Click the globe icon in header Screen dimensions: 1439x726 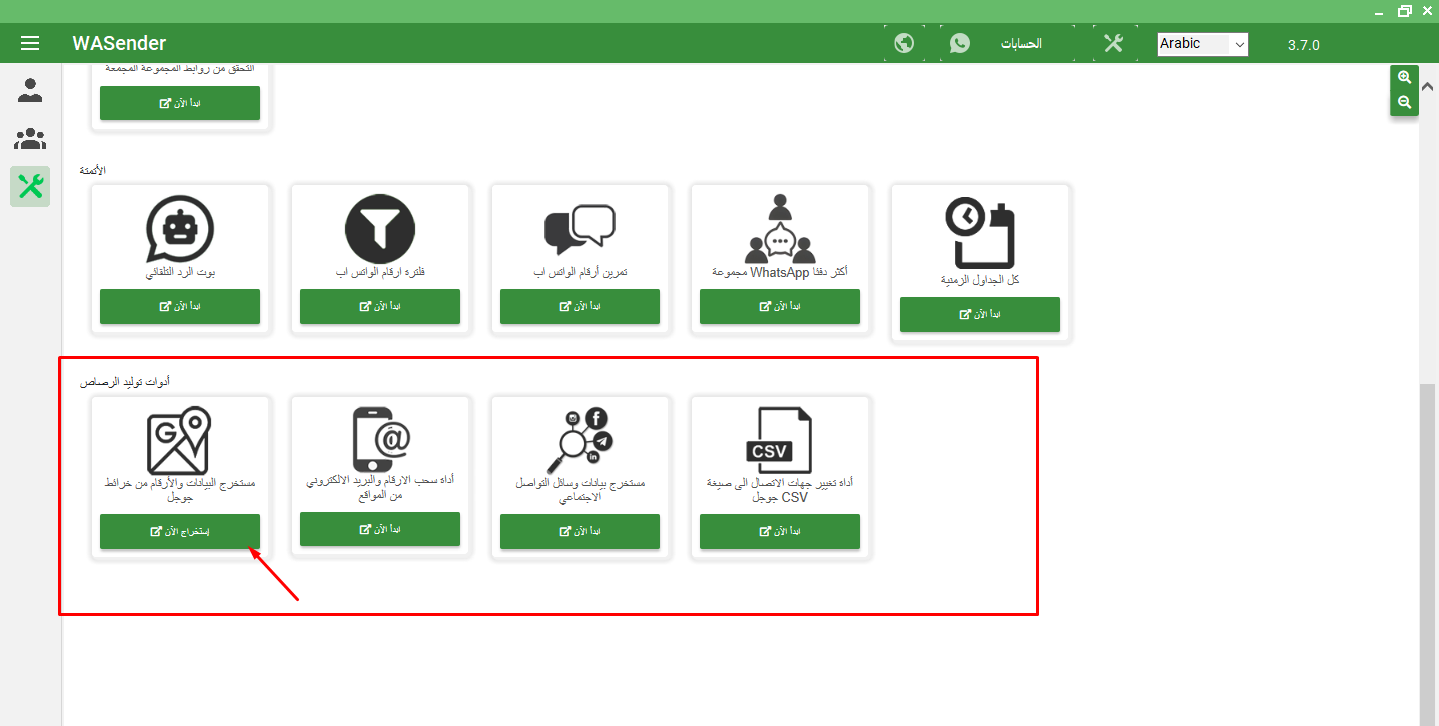tap(904, 43)
